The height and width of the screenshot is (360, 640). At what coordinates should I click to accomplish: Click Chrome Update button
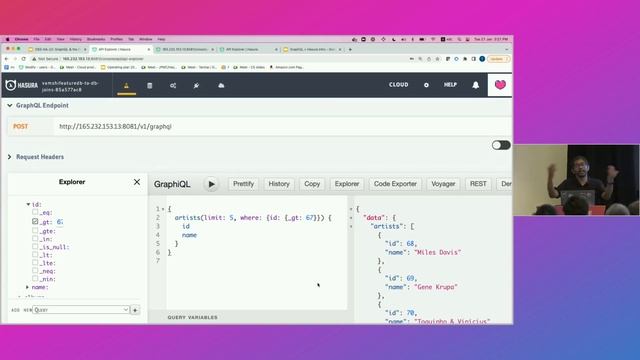[x=499, y=59]
